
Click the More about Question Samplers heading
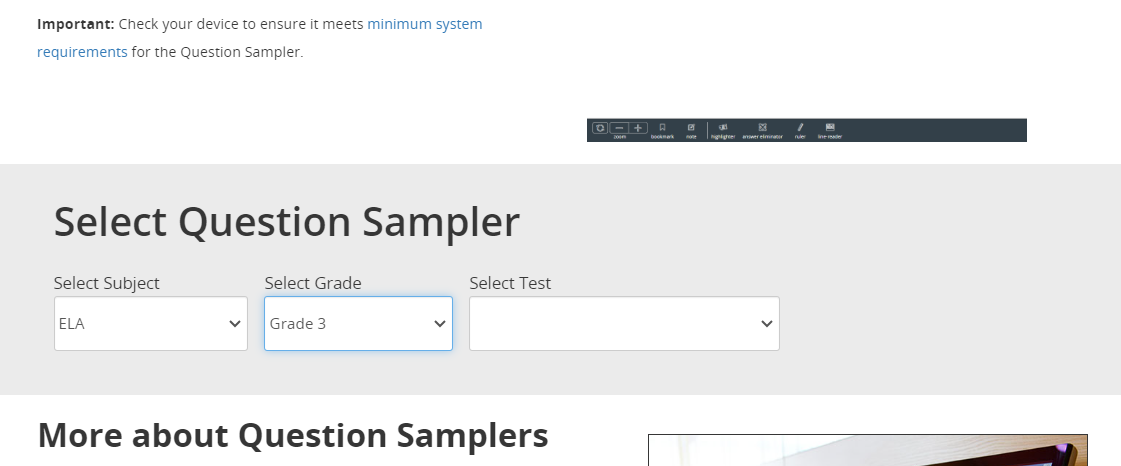[x=293, y=435]
